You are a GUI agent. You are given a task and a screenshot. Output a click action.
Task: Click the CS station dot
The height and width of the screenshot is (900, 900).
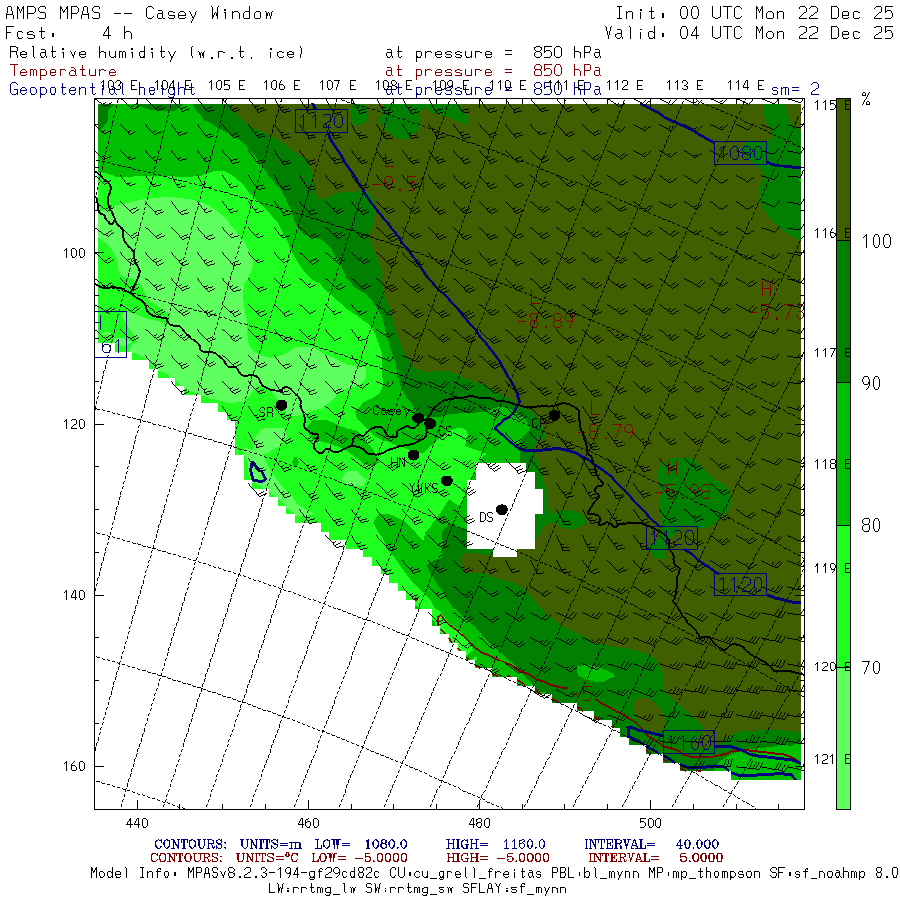click(x=430, y=424)
